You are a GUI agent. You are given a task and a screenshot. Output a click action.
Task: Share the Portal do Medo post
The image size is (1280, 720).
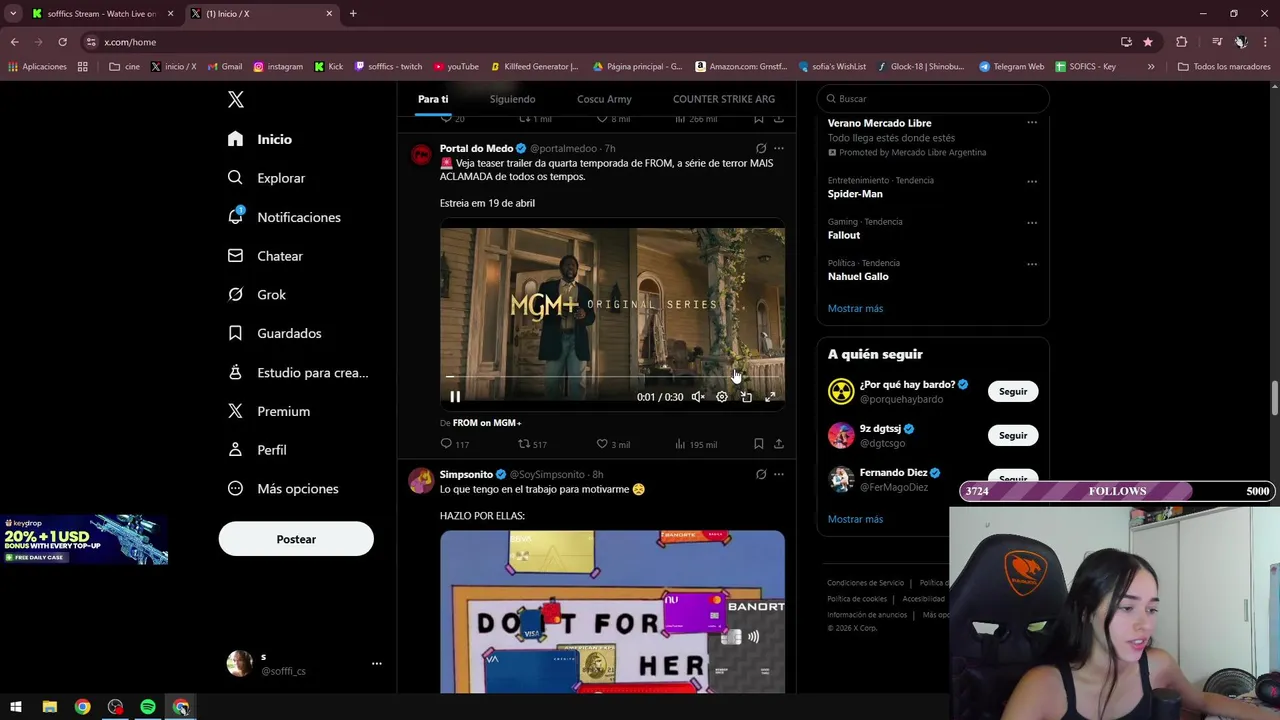click(x=779, y=444)
